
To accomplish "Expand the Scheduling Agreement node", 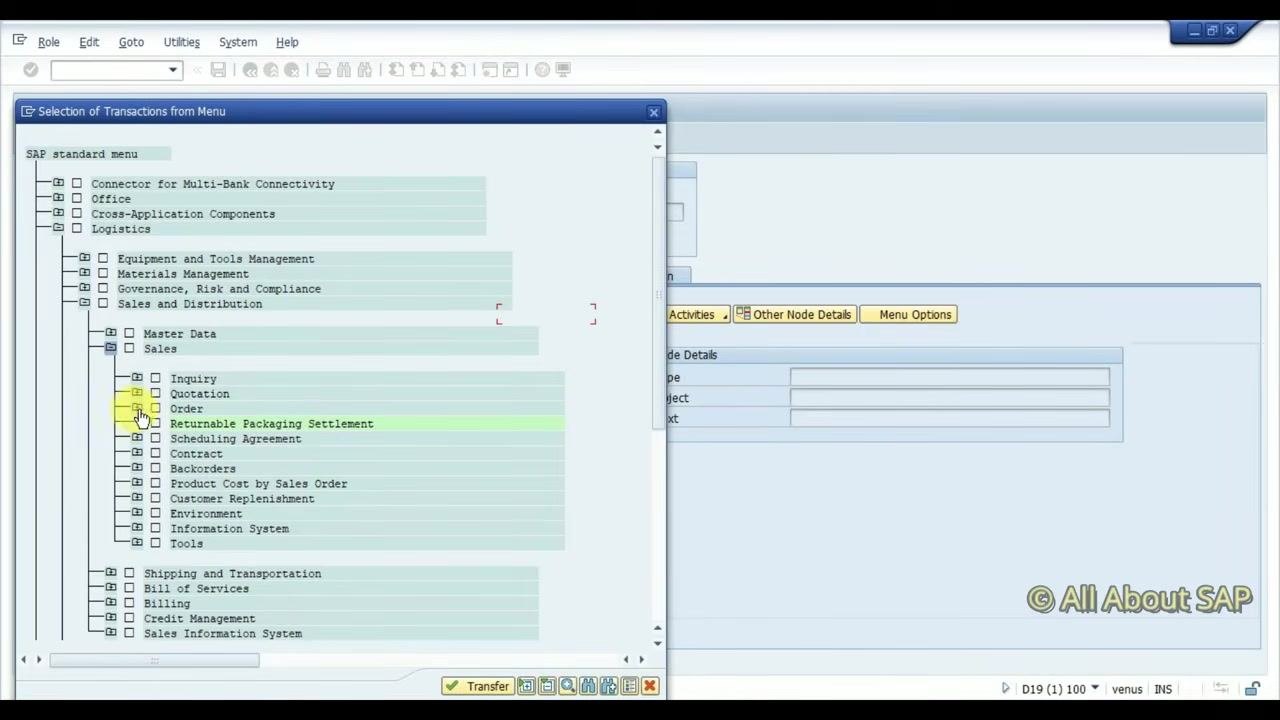I will tap(137, 438).
